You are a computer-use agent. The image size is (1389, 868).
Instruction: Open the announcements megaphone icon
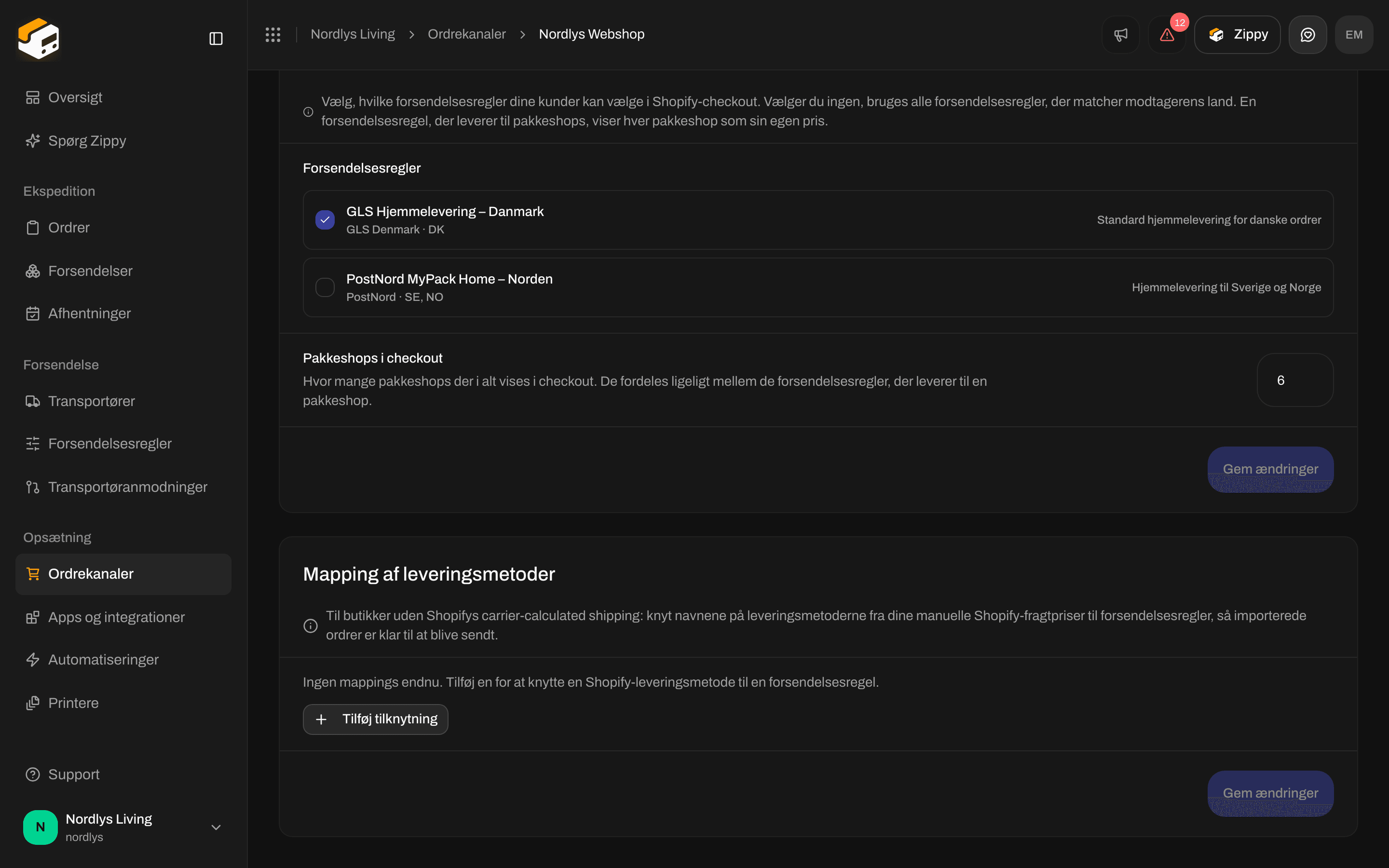pos(1120,34)
